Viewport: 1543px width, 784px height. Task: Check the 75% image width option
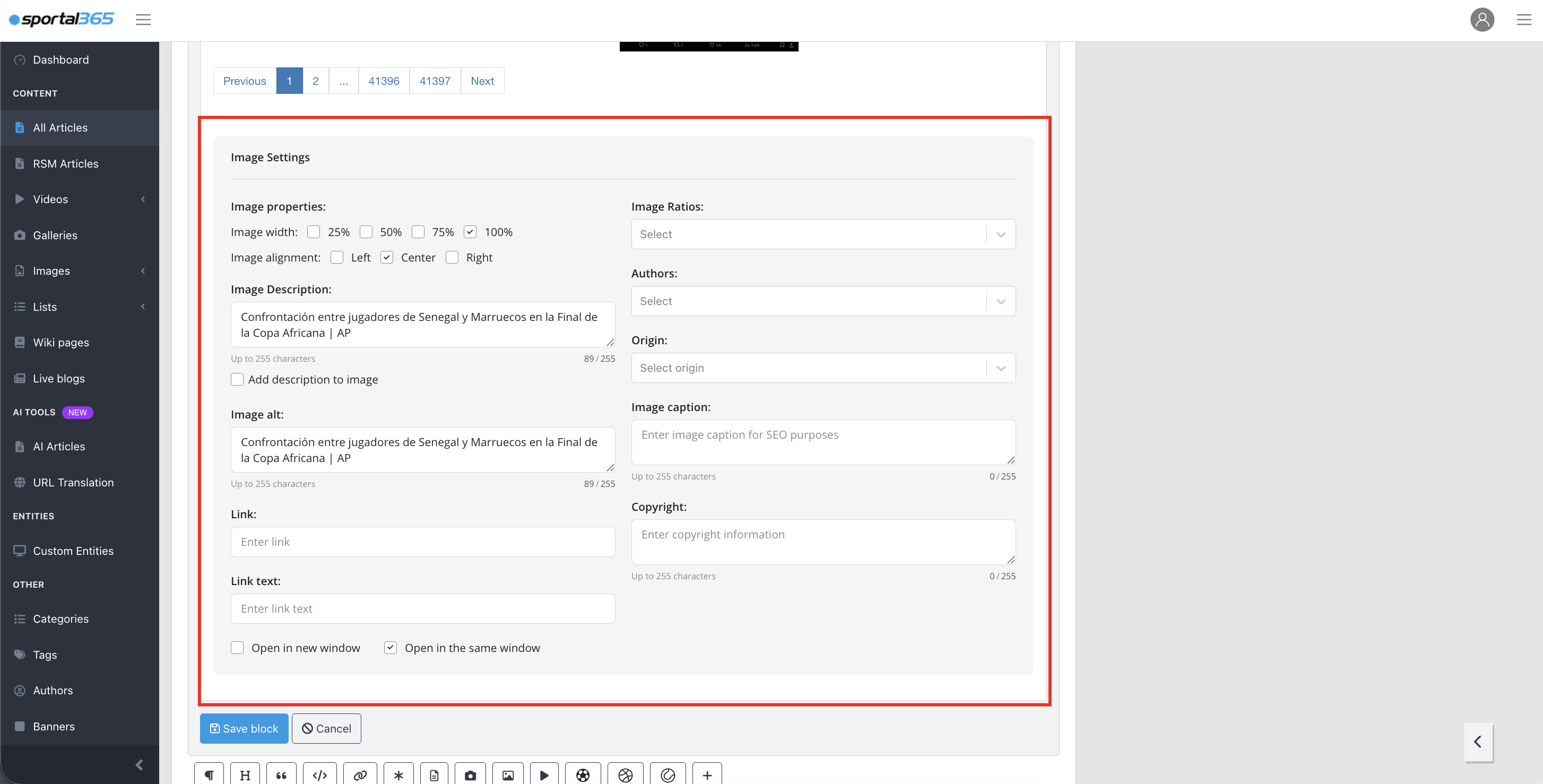[418, 232]
